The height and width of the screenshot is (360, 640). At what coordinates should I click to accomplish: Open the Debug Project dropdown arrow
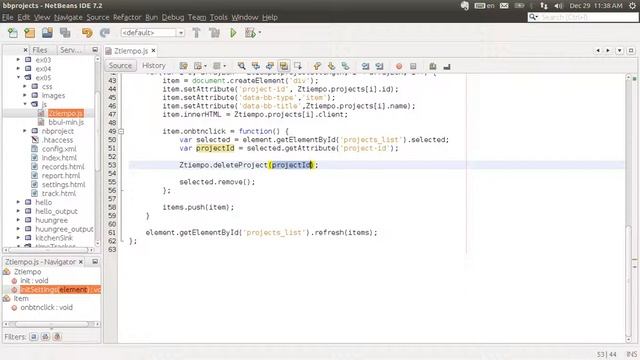click(x=260, y=33)
